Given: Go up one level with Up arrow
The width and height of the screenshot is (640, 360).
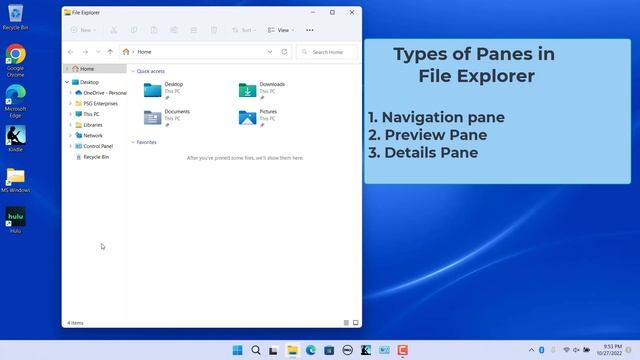Looking at the screenshot, I should click(110, 52).
